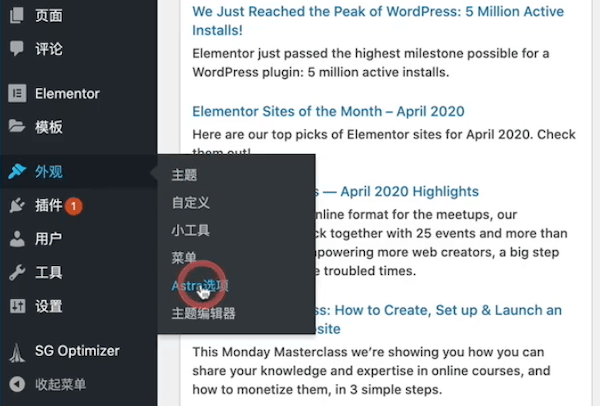Image resolution: width=600 pixels, height=406 pixels.
Task: Open Astra选项 in the submenu
Action: (x=200, y=285)
